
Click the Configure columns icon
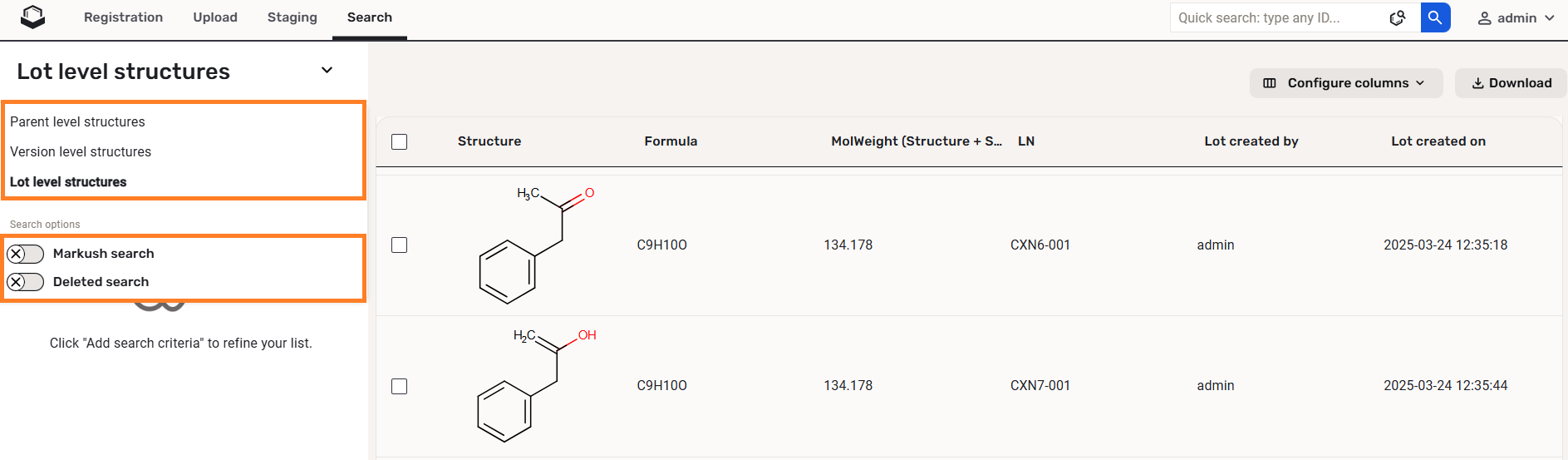(x=1270, y=83)
